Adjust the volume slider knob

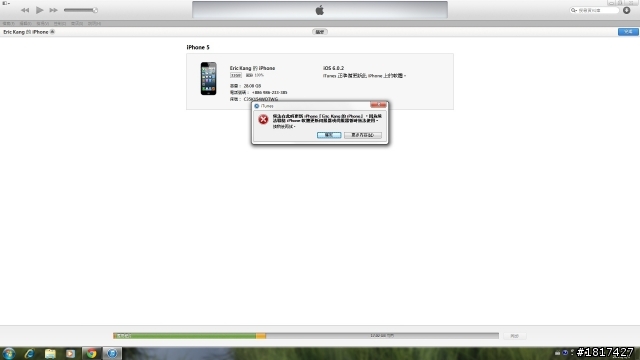tap(95, 10)
